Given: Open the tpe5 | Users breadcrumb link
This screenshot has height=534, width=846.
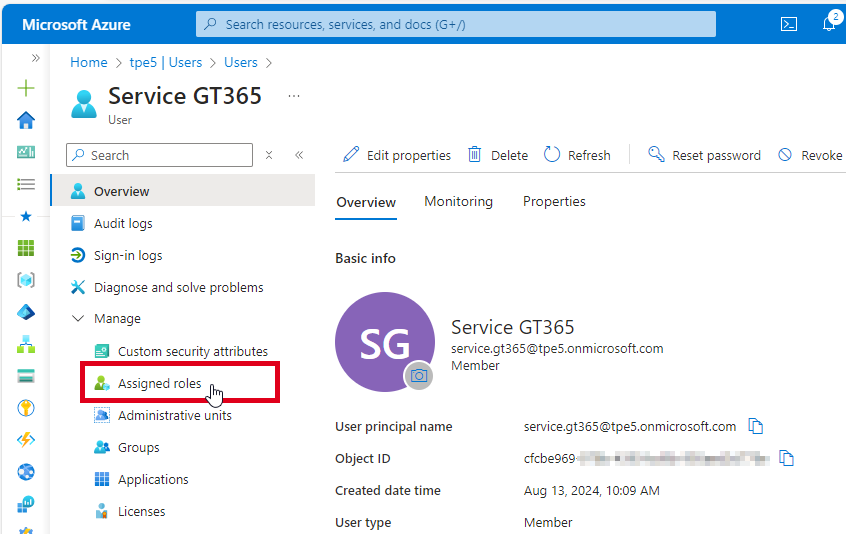Looking at the screenshot, I should pos(165,62).
